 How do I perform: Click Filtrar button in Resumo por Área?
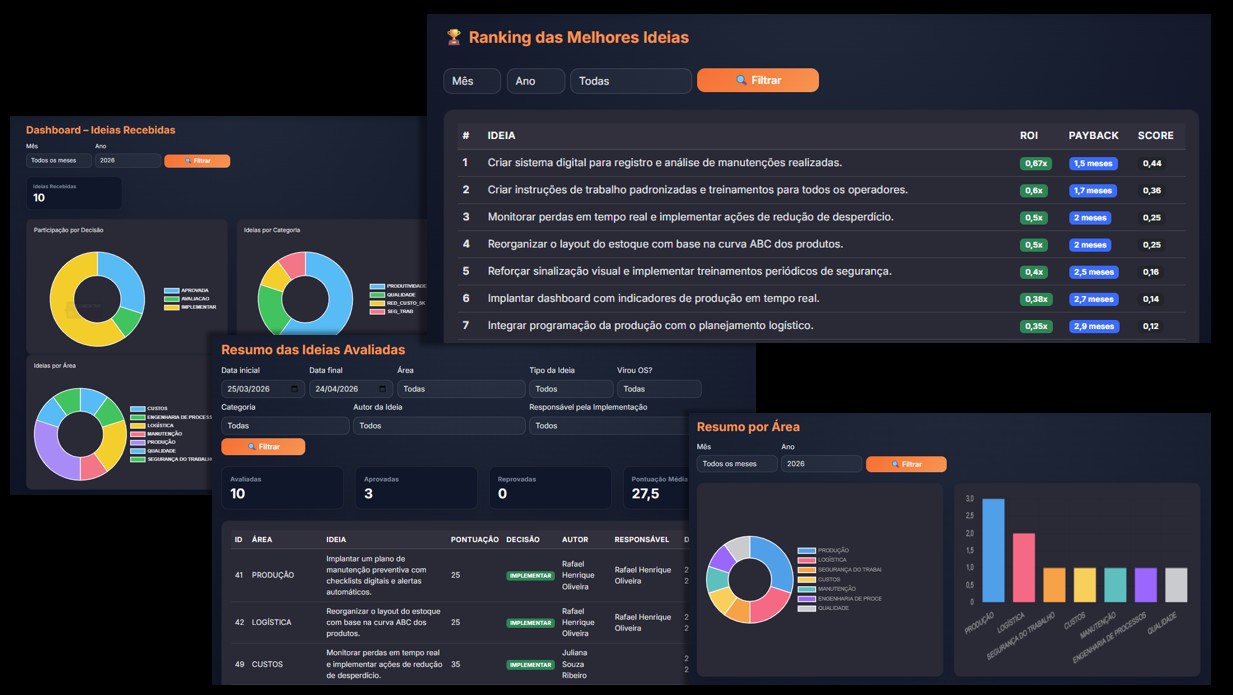point(906,464)
